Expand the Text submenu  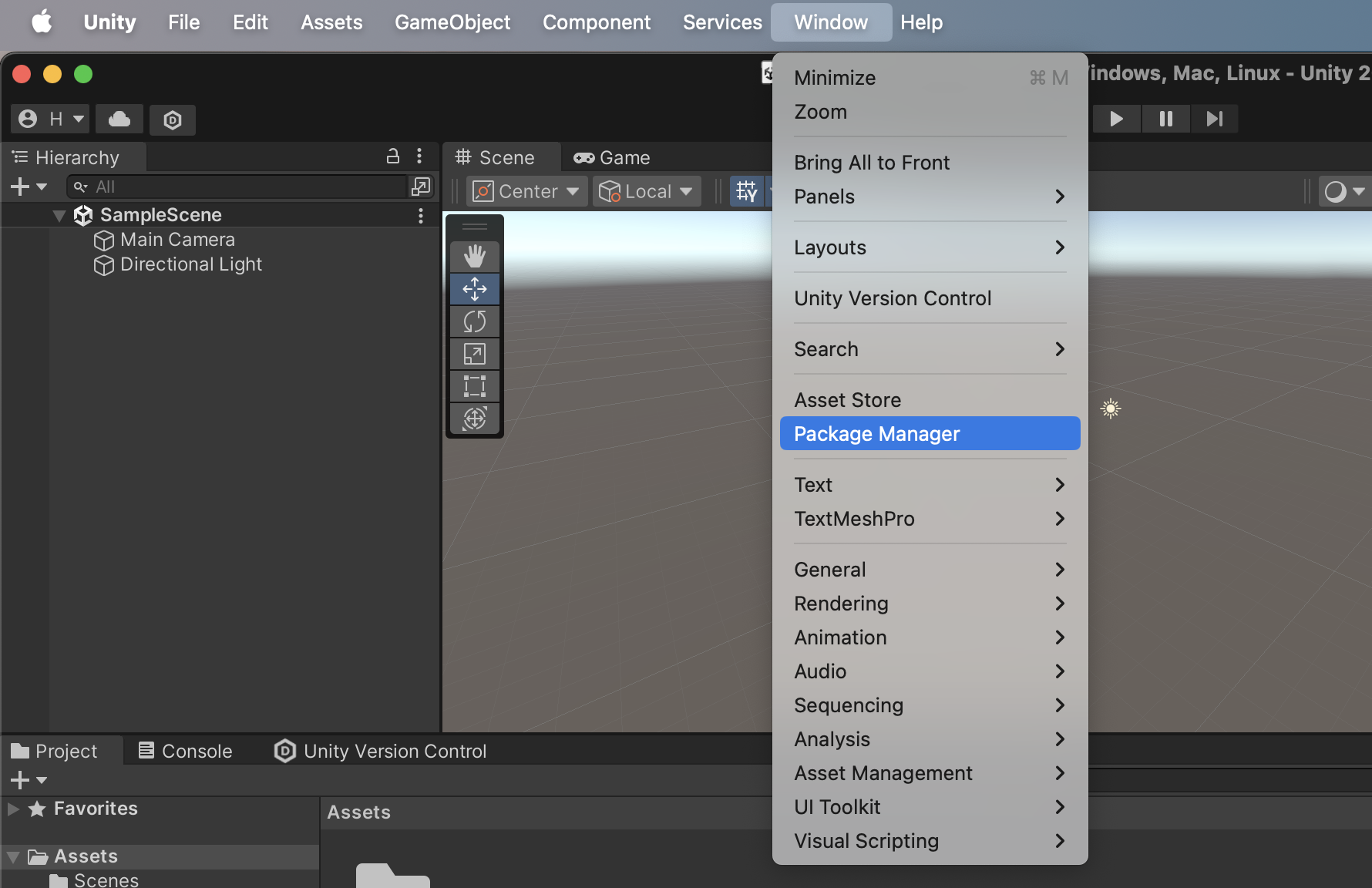[930, 485]
